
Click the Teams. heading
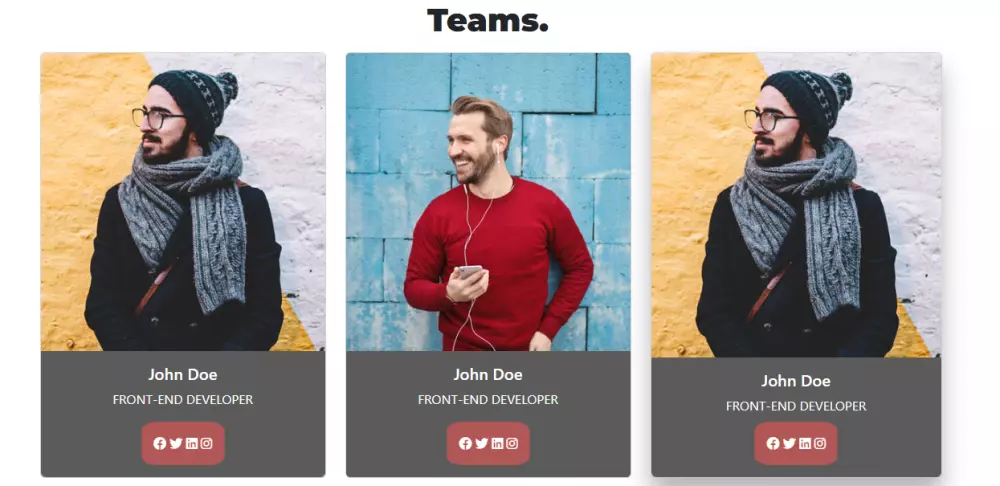click(x=488, y=20)
